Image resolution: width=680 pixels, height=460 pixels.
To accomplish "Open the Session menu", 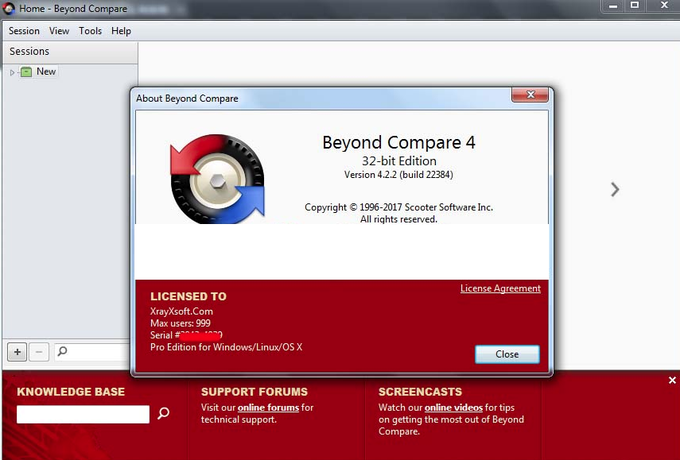I will 24,31.
